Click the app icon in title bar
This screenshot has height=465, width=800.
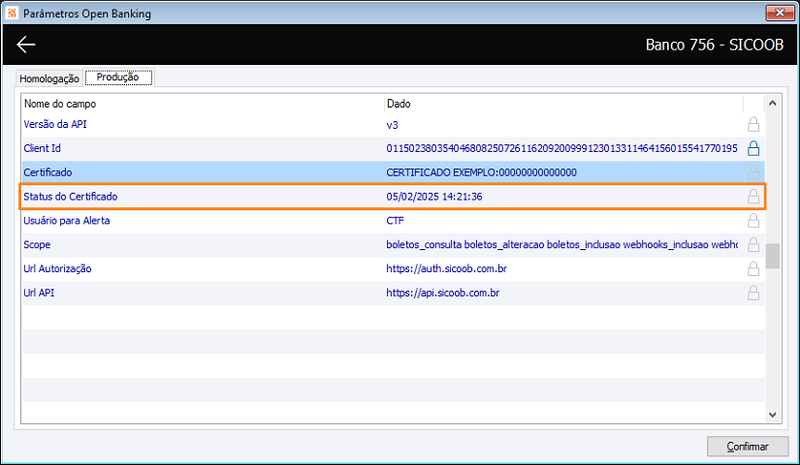tap(12, 13)
